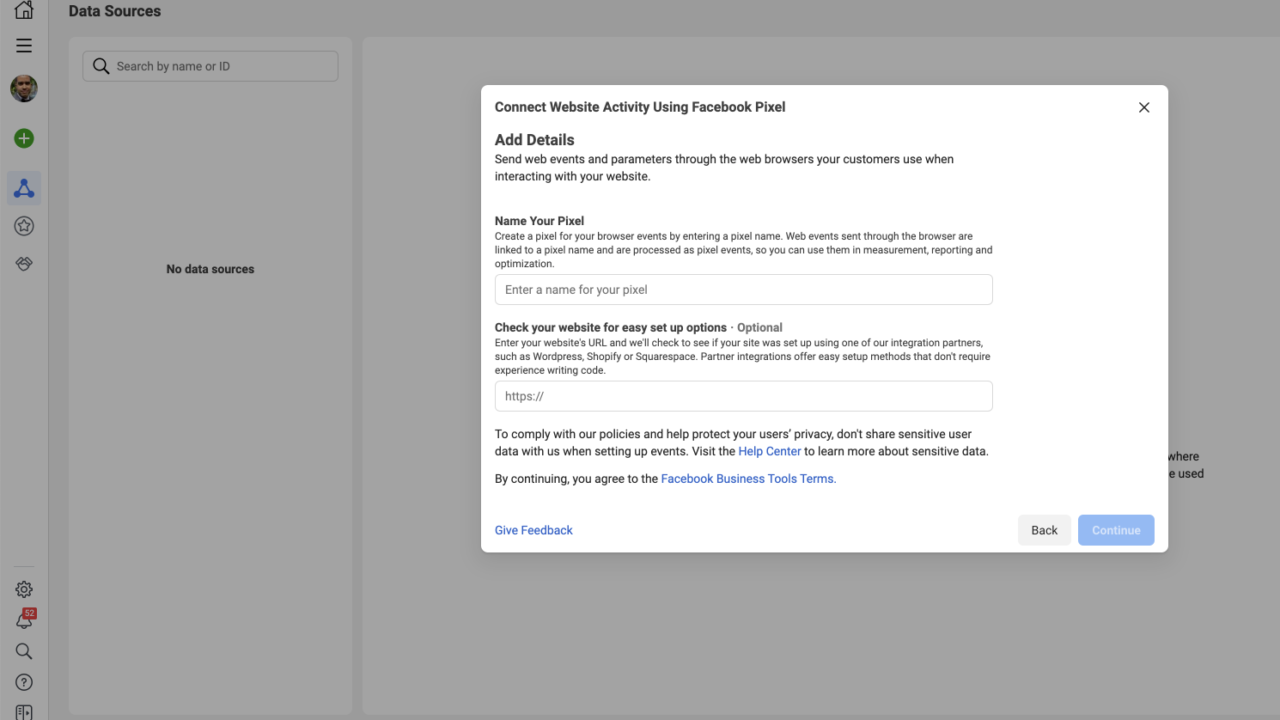Open the help question mark icon

pos(24,682)
